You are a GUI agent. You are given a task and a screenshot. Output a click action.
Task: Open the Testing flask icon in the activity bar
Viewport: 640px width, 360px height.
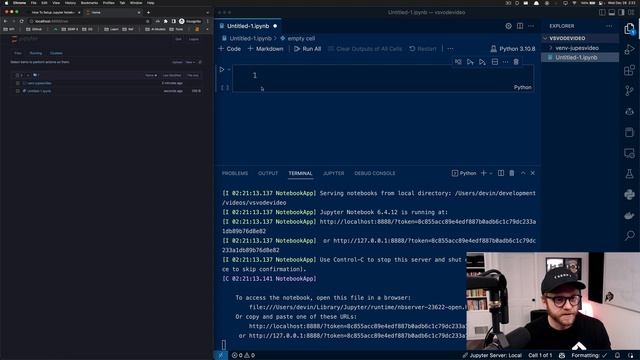click(629, 173)
